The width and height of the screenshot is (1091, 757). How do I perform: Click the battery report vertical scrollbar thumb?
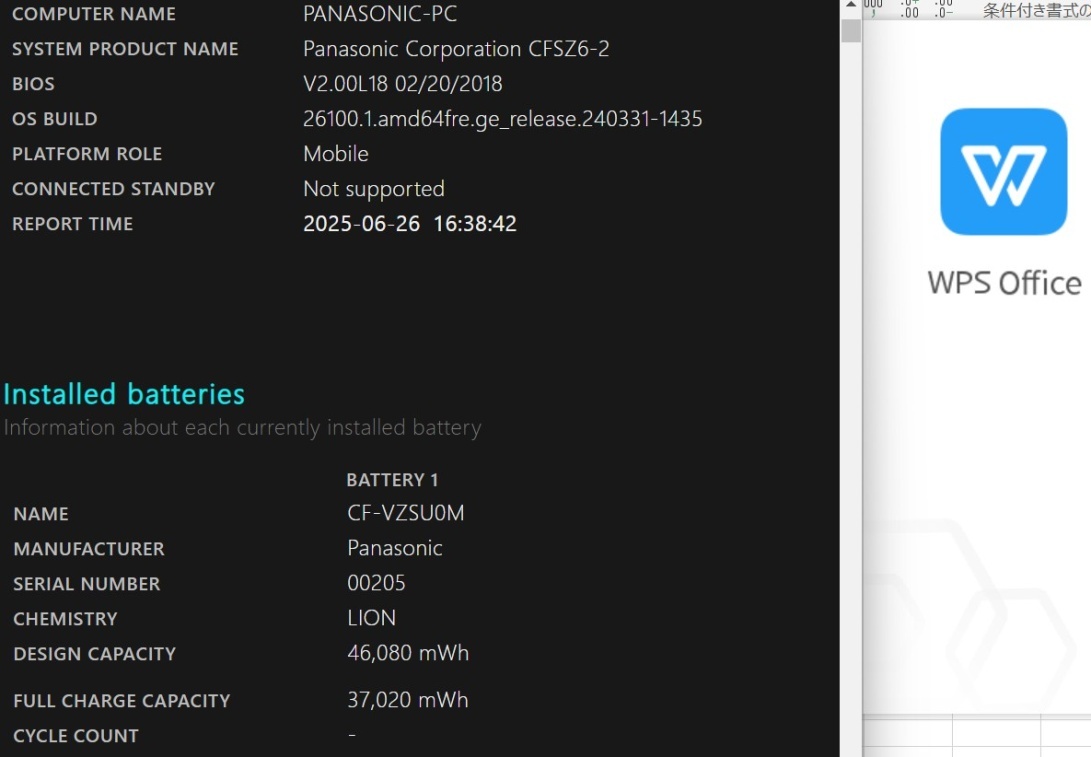coord(850,31)
